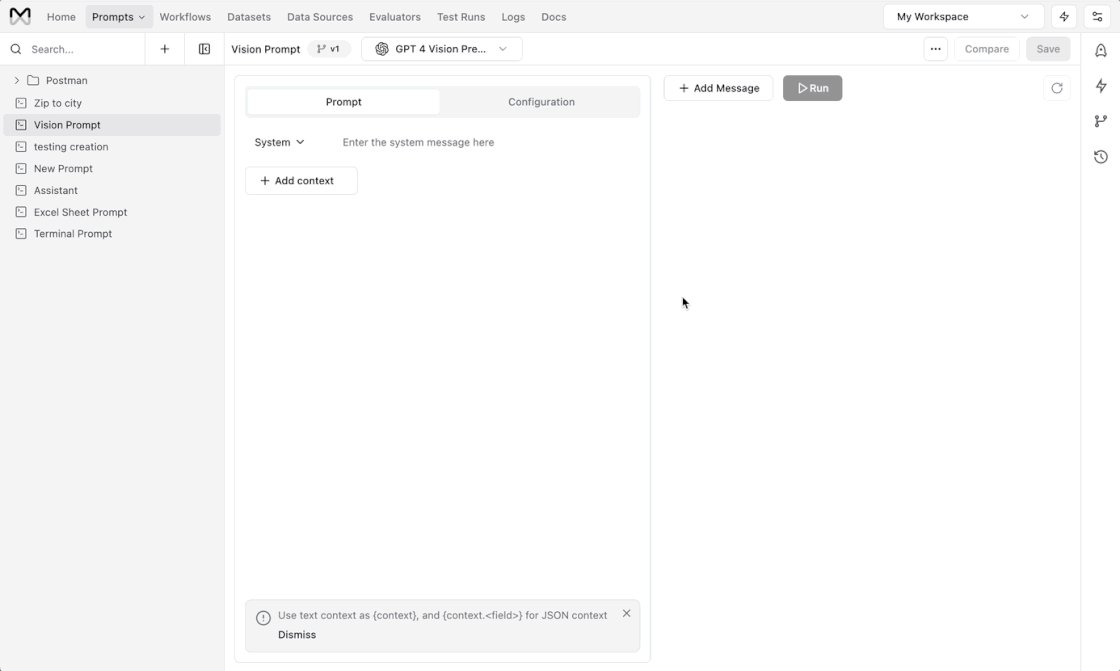This screenshot has height=671, width=1120.
Task: Open the System role dropdown
Action: 279,142
